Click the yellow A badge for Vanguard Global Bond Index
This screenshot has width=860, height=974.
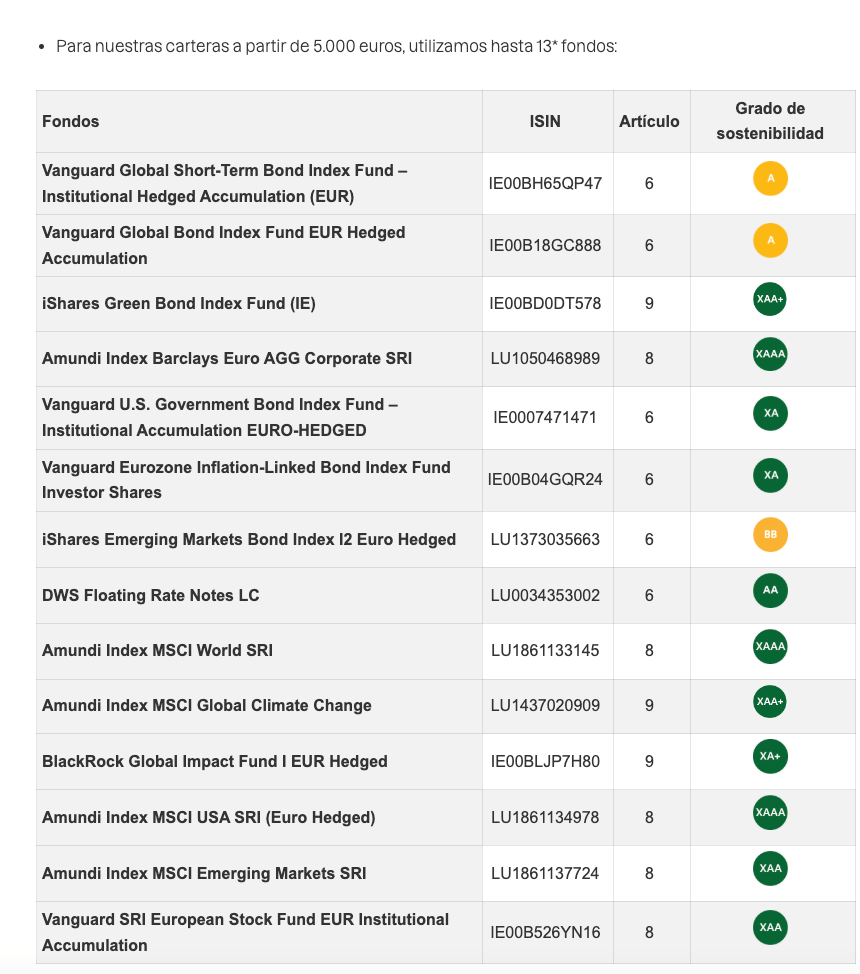[770, 240]
